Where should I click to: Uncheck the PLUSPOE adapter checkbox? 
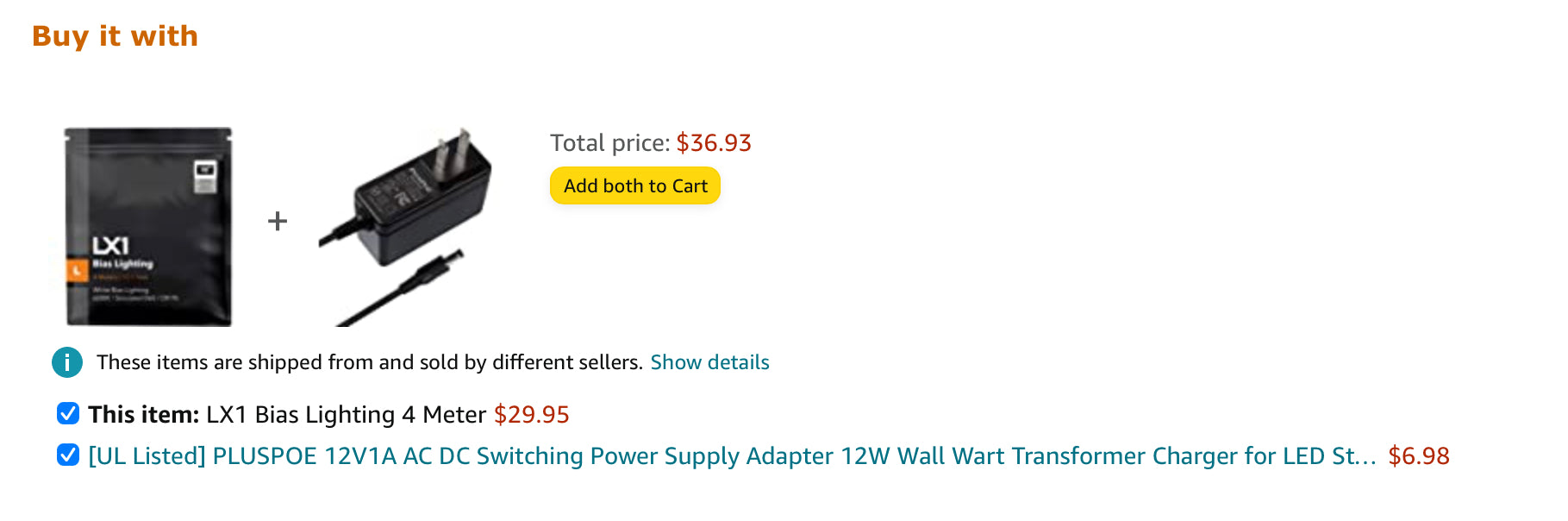tap(68, 455)
